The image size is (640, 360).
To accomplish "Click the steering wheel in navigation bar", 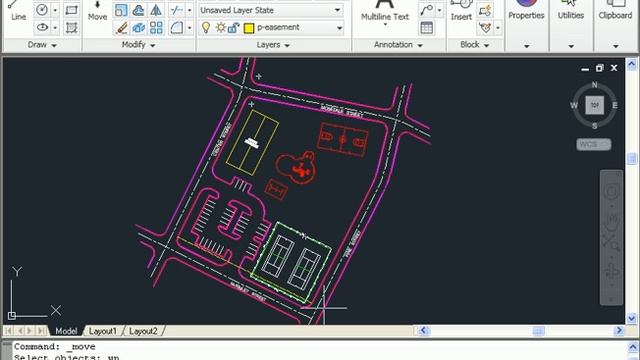I will [611, 191].
